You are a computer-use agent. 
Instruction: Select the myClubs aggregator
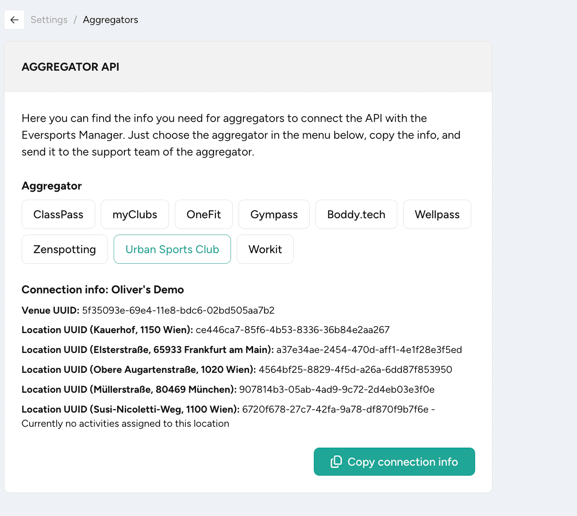coord(135,214)
